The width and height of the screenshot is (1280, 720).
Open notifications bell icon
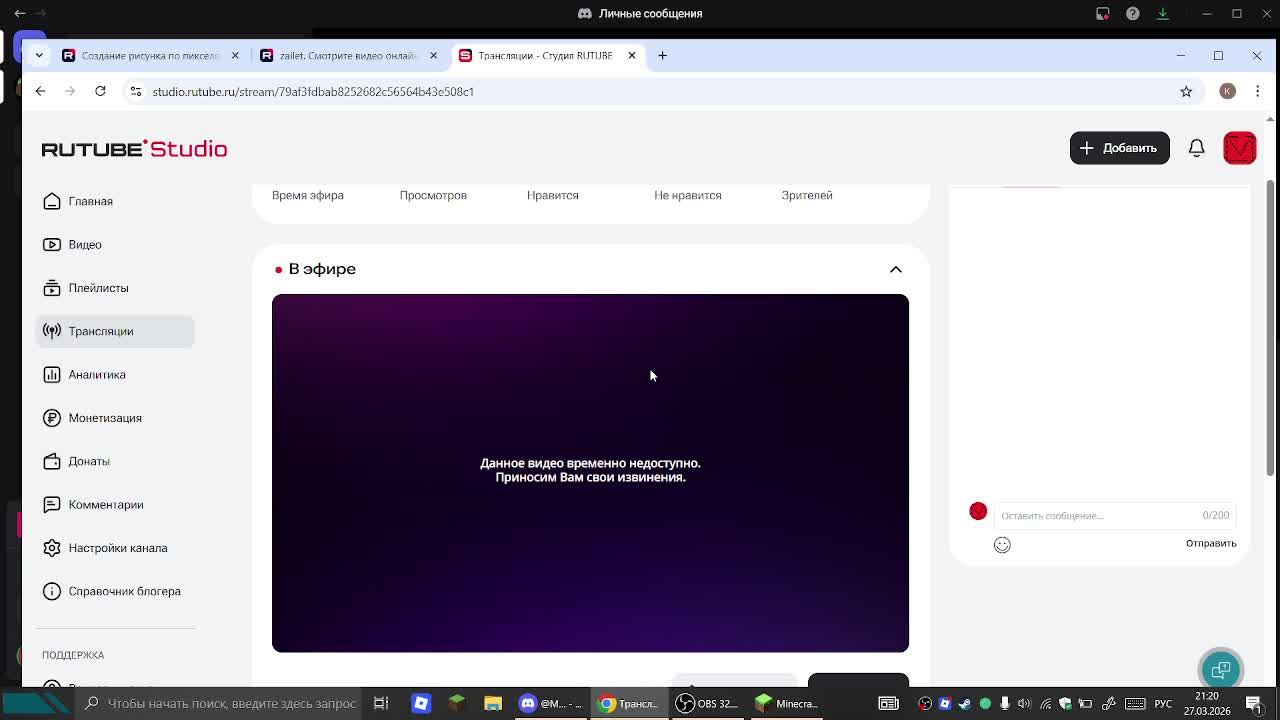pos(1196,148)
